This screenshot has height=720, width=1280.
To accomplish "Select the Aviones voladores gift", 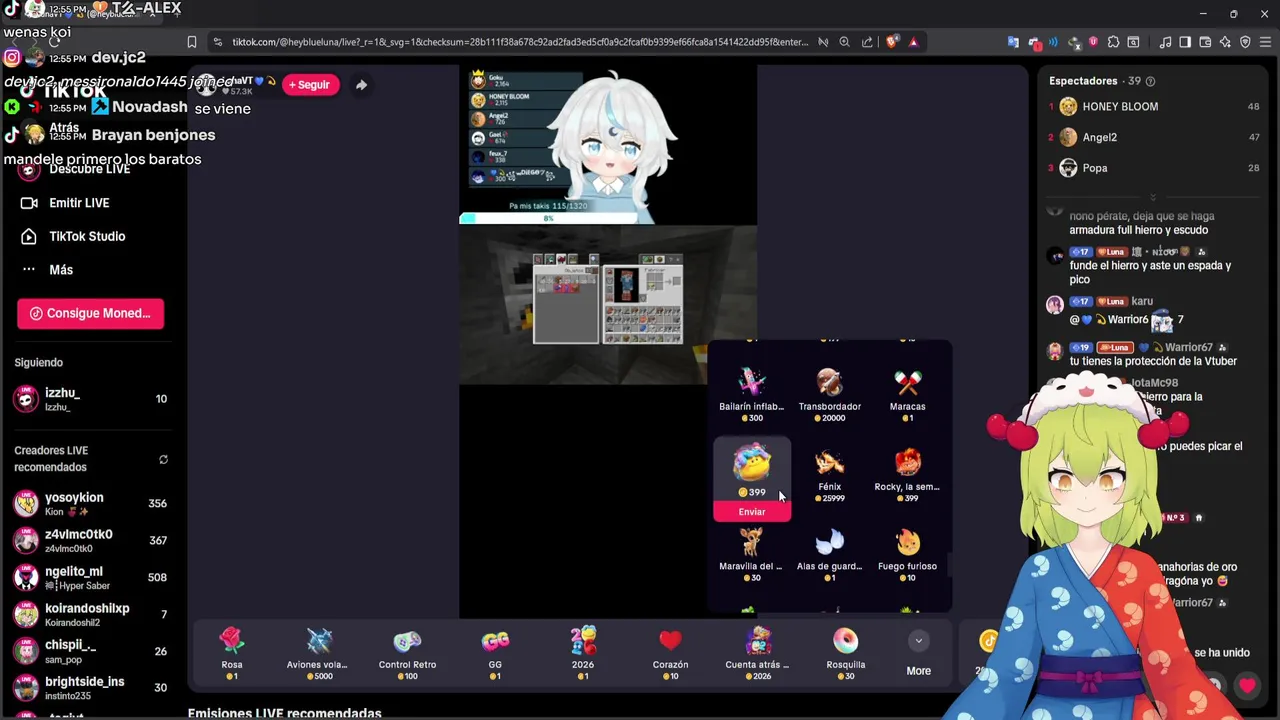I will click(x=319, y=654).
